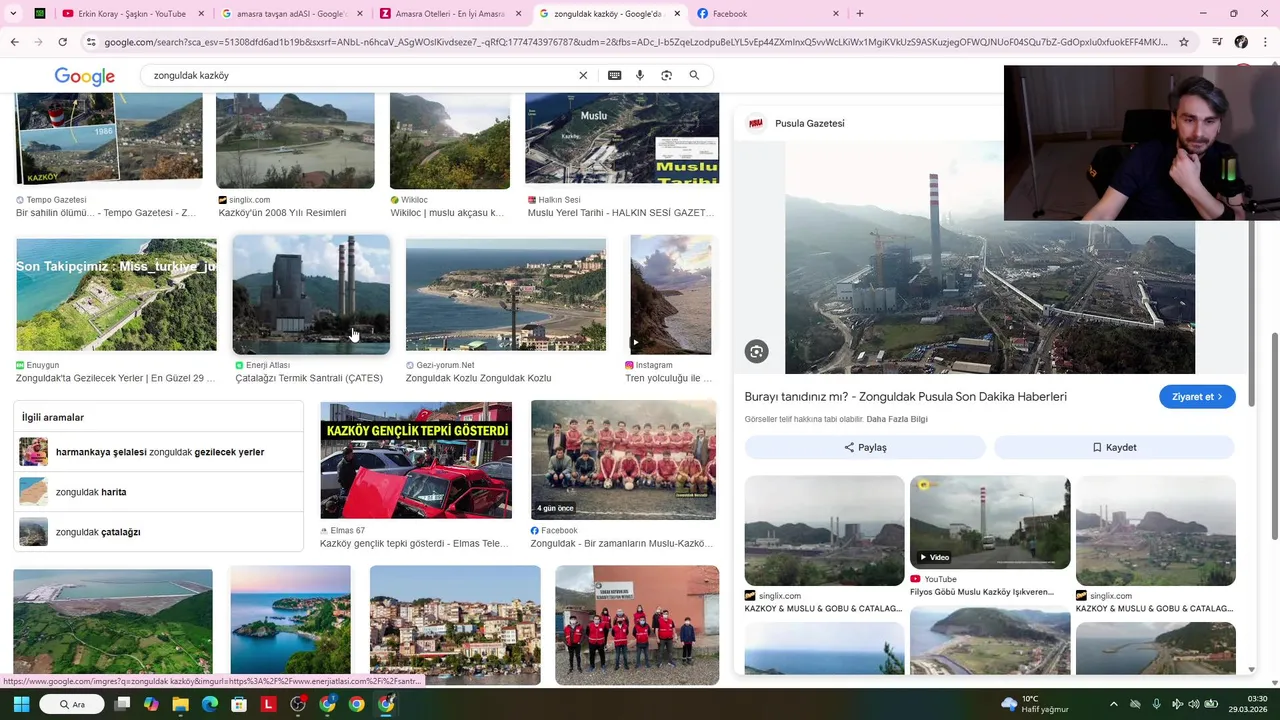
Task: Open Muslu Yerel Tarihi Halkın Sesi result
Action: 620,213
